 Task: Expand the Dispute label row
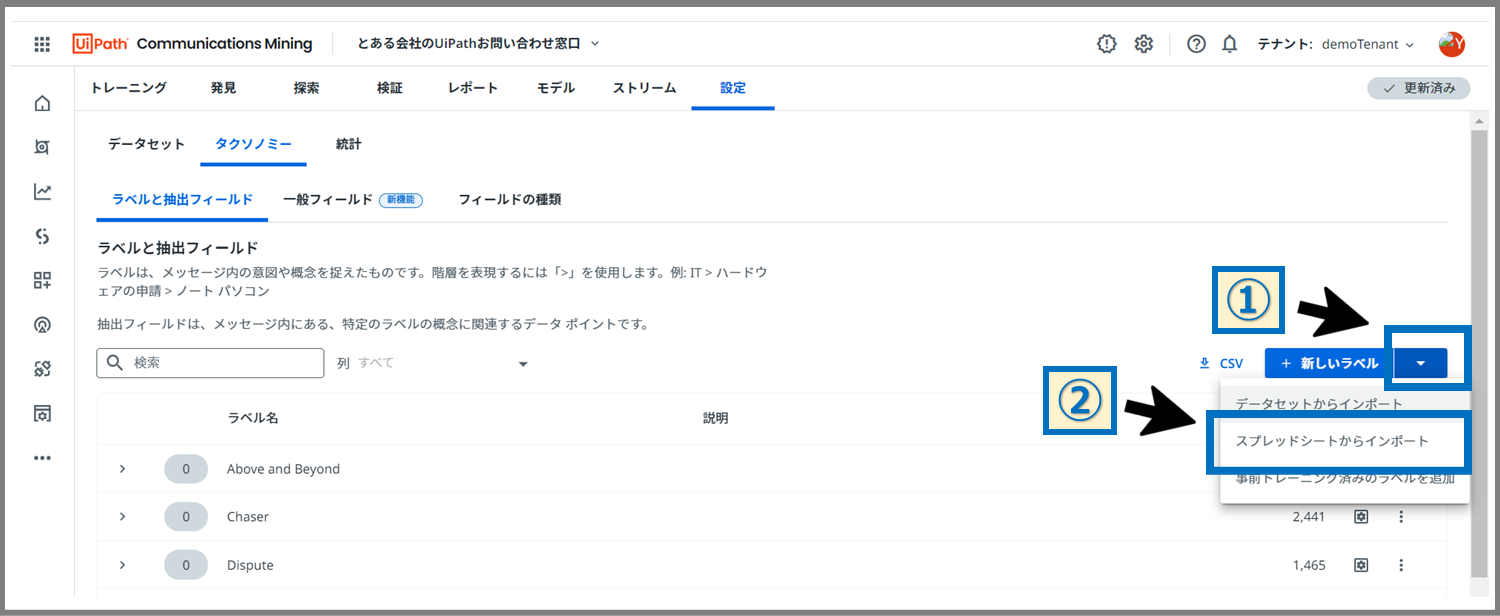(122, 565)
